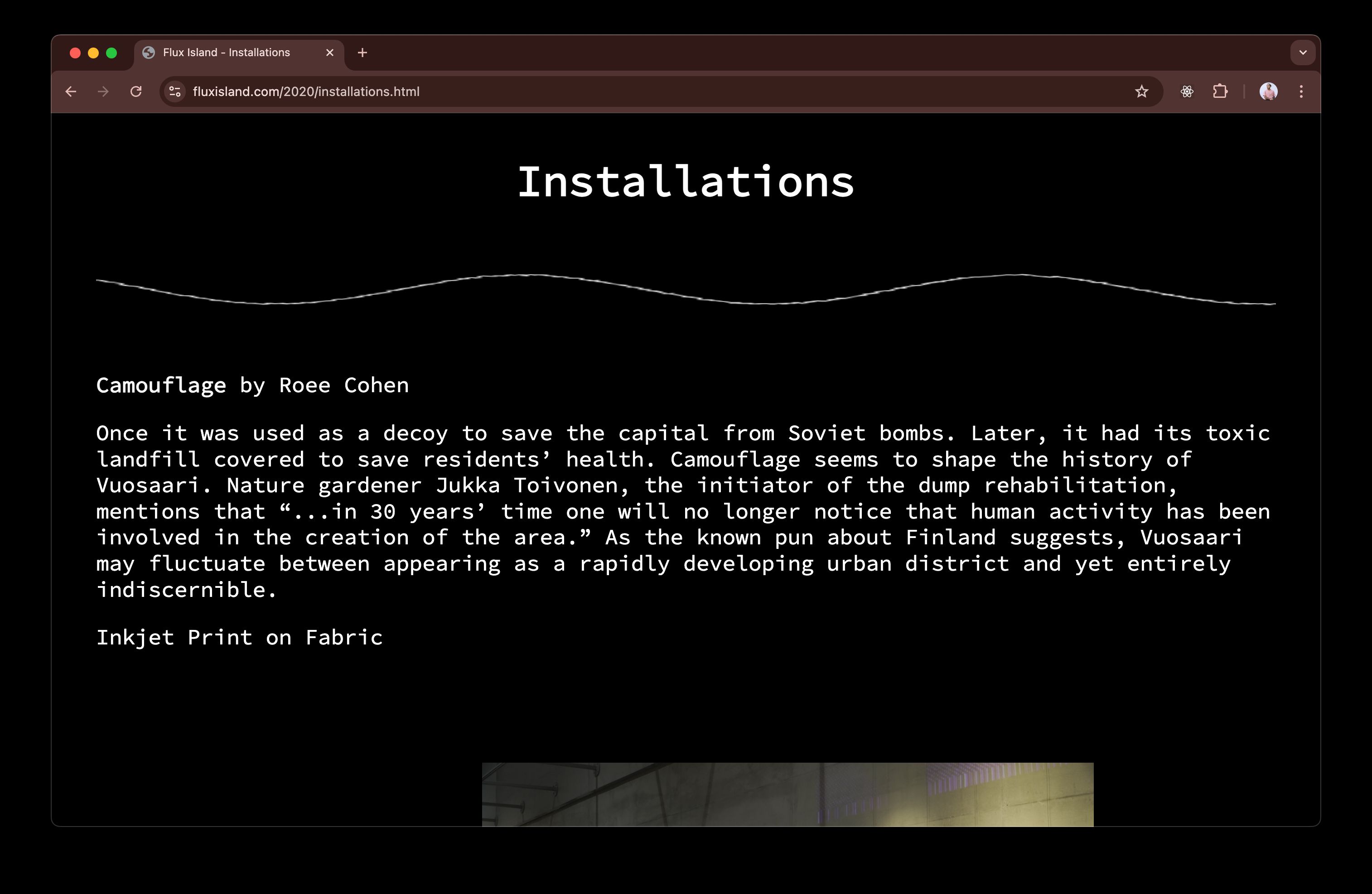Open a new tab with plus button
Screen dimensions: 1372x894
362,53
